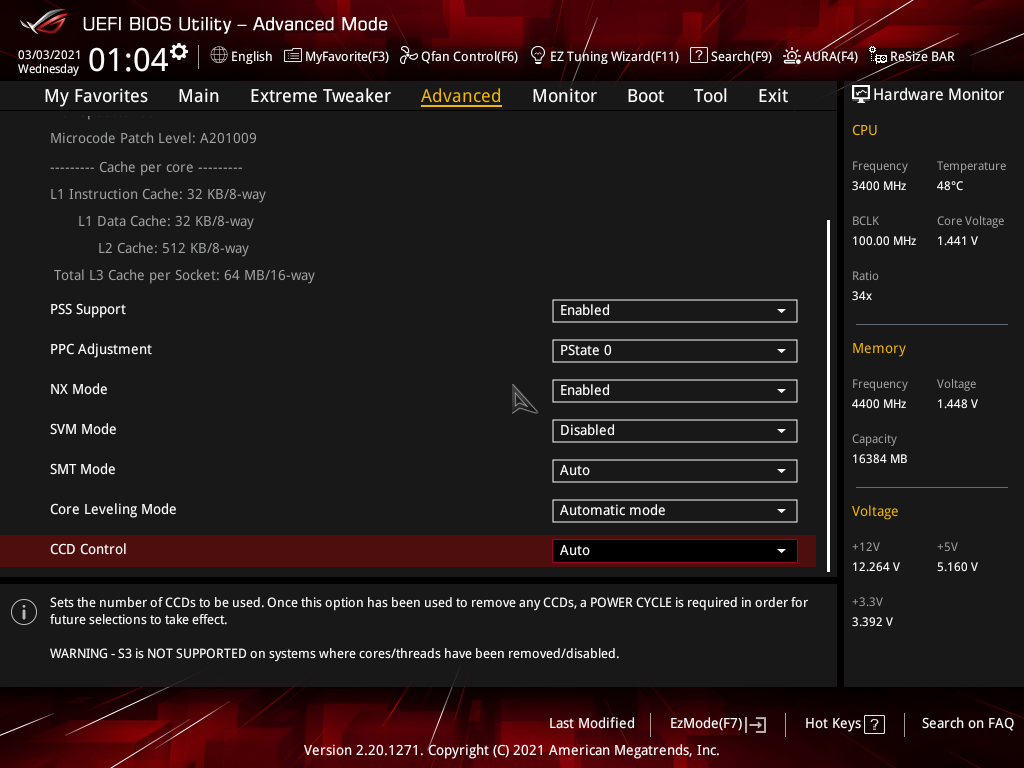This screenshot has height=768, width=1024.
Task: Click L1 Instruction Cache text
Action: click(158, 195)
